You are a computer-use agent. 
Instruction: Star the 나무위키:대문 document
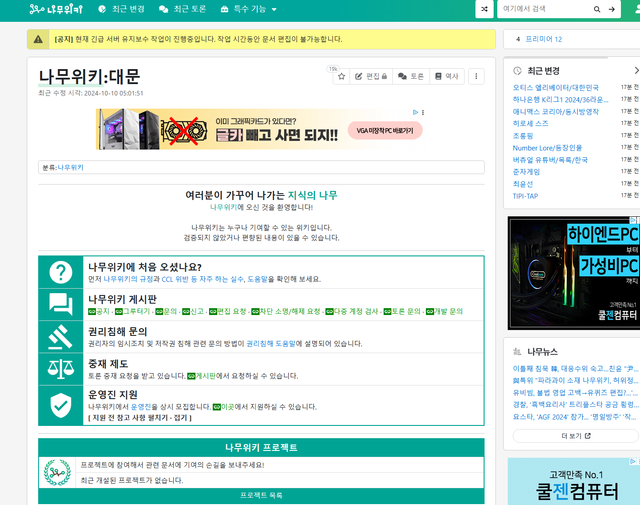(342, 76)
